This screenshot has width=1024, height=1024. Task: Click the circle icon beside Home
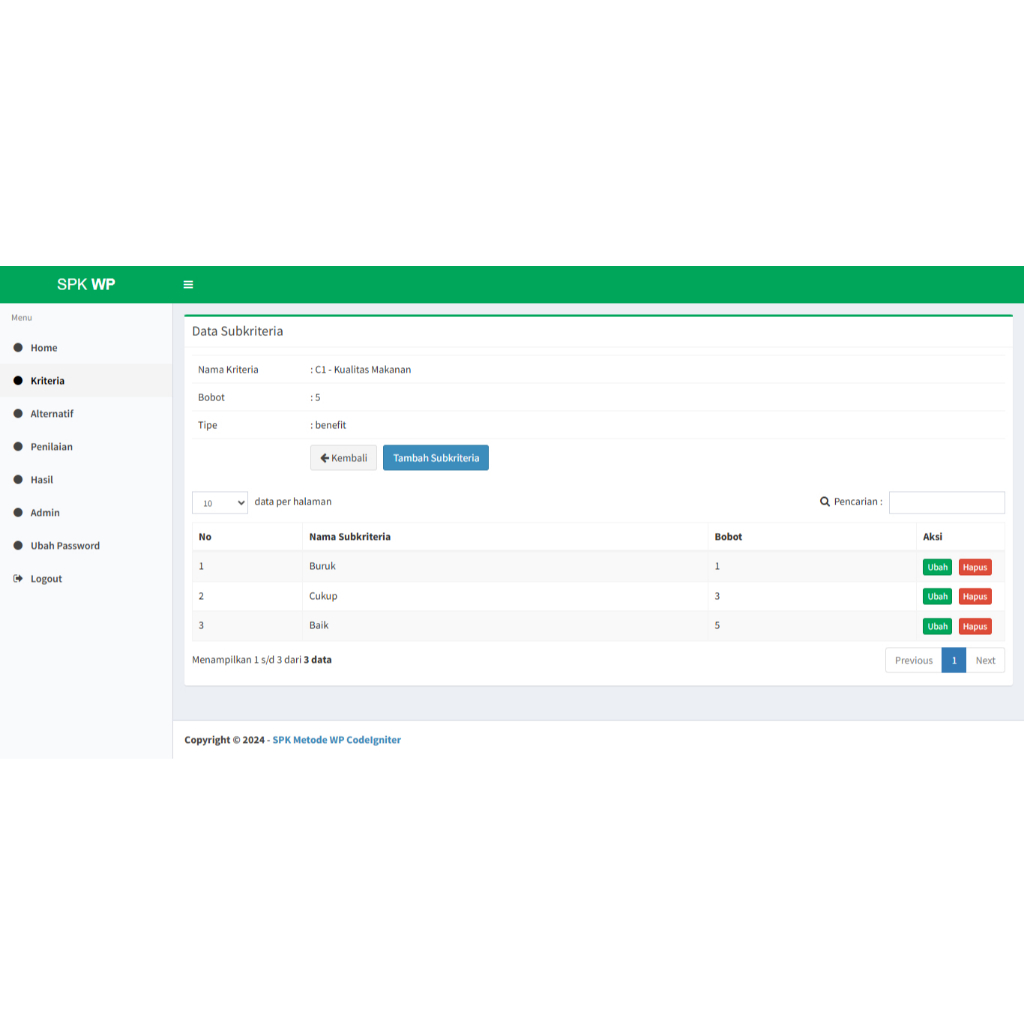tap(18, 348)
